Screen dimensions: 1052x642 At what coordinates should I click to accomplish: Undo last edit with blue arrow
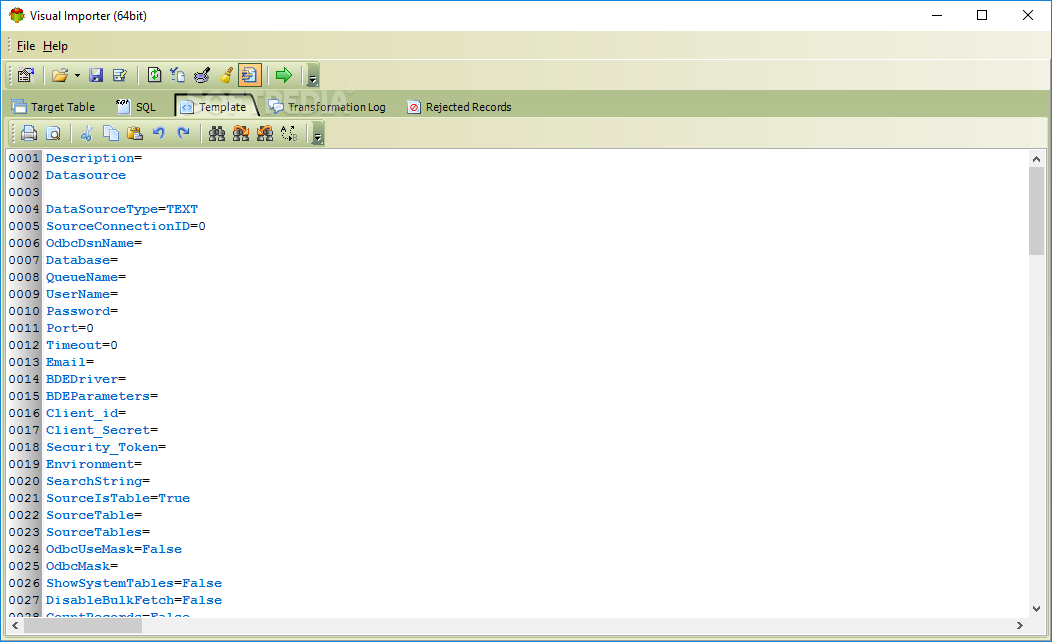(x=159, y=133)
